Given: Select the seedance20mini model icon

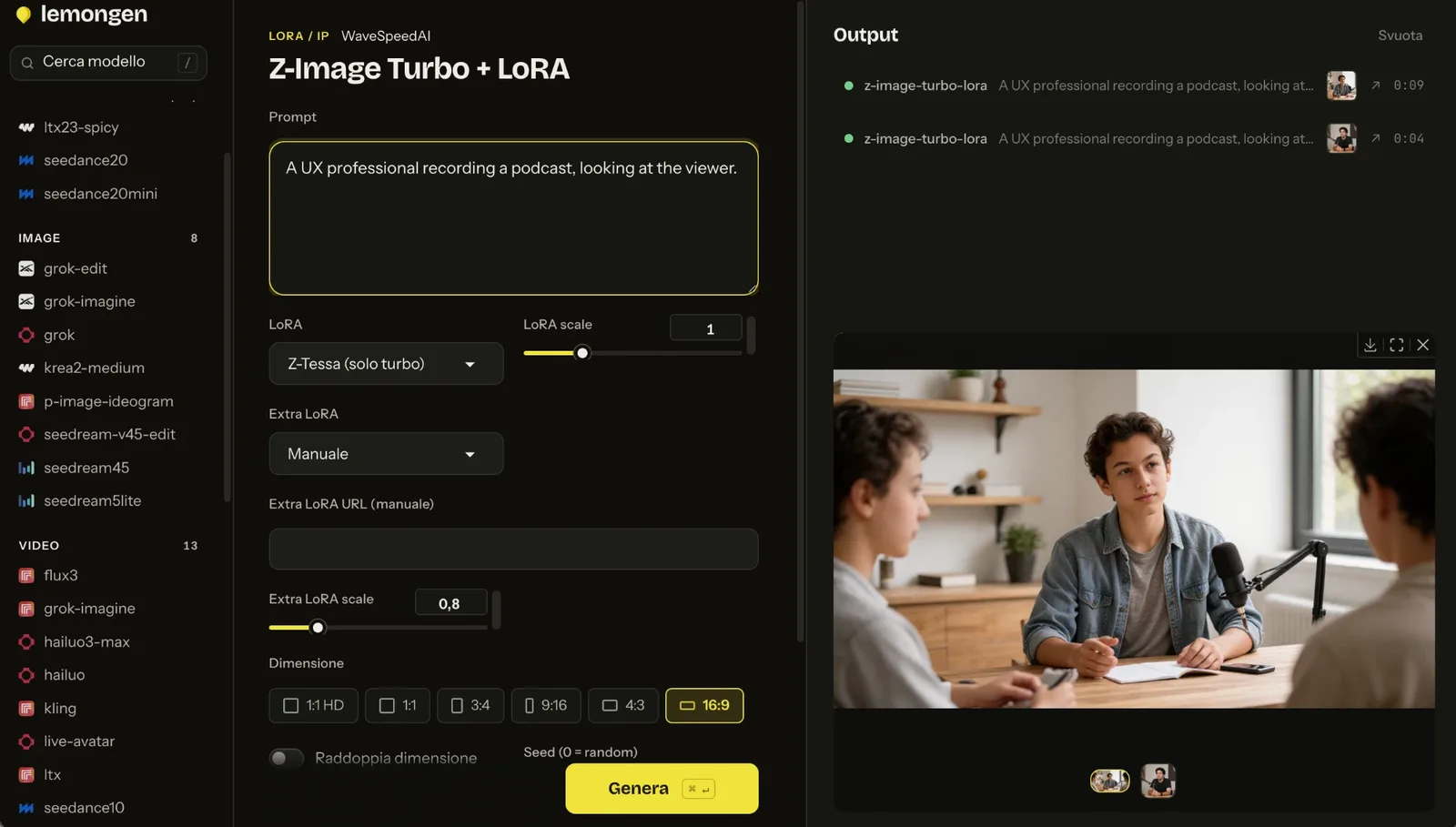Looking at the screenshot, I should tap(26, 194).
